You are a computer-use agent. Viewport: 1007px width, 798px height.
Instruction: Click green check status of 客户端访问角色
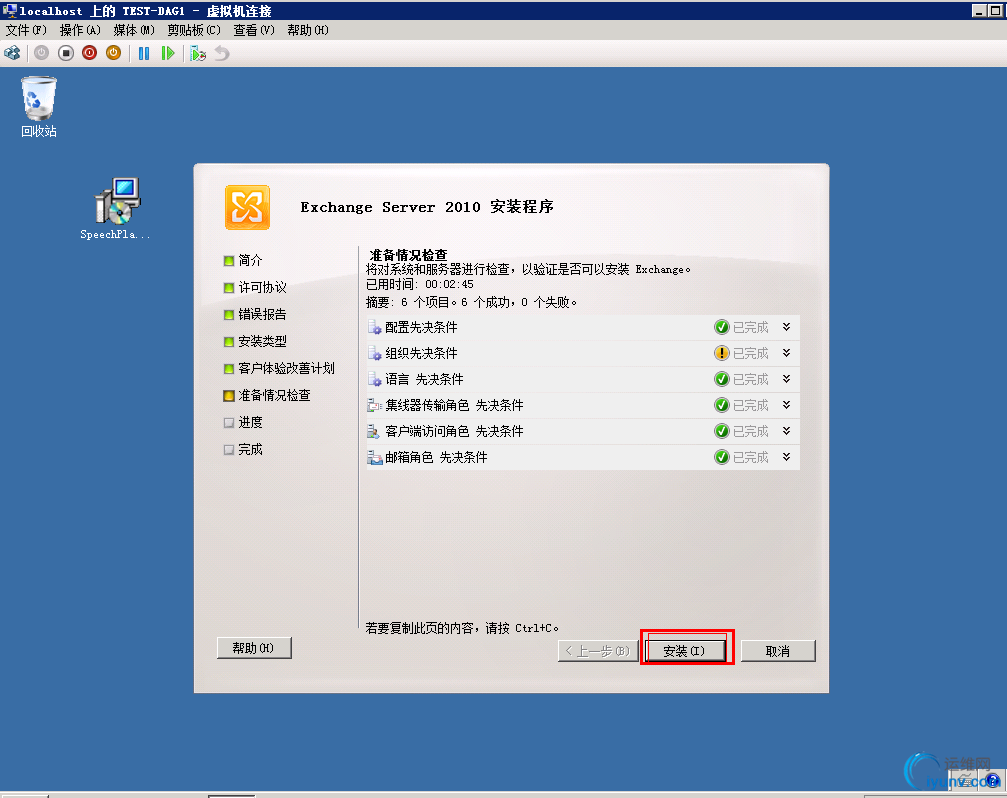722,431
